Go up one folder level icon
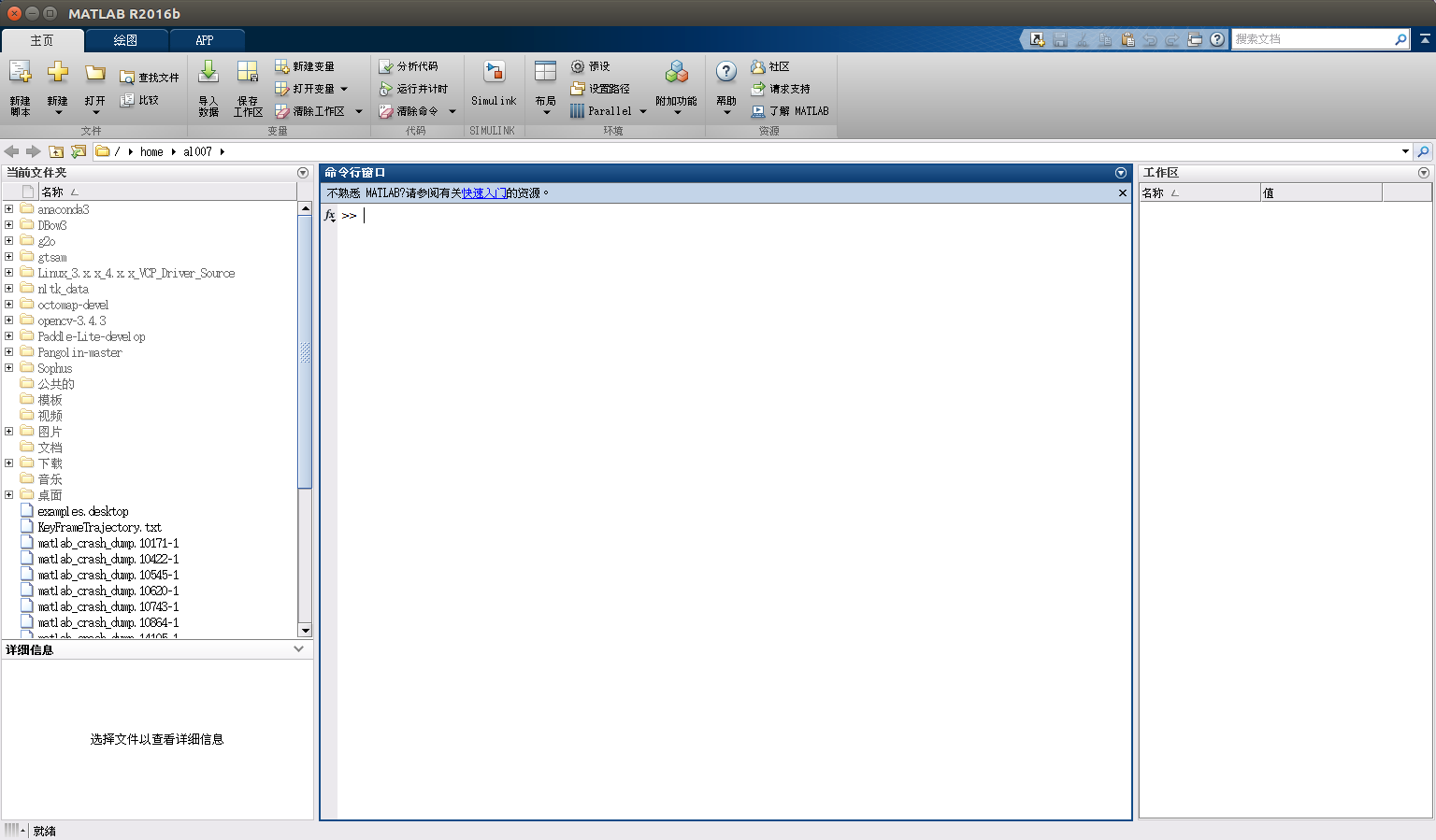 (x=56, y=151)
